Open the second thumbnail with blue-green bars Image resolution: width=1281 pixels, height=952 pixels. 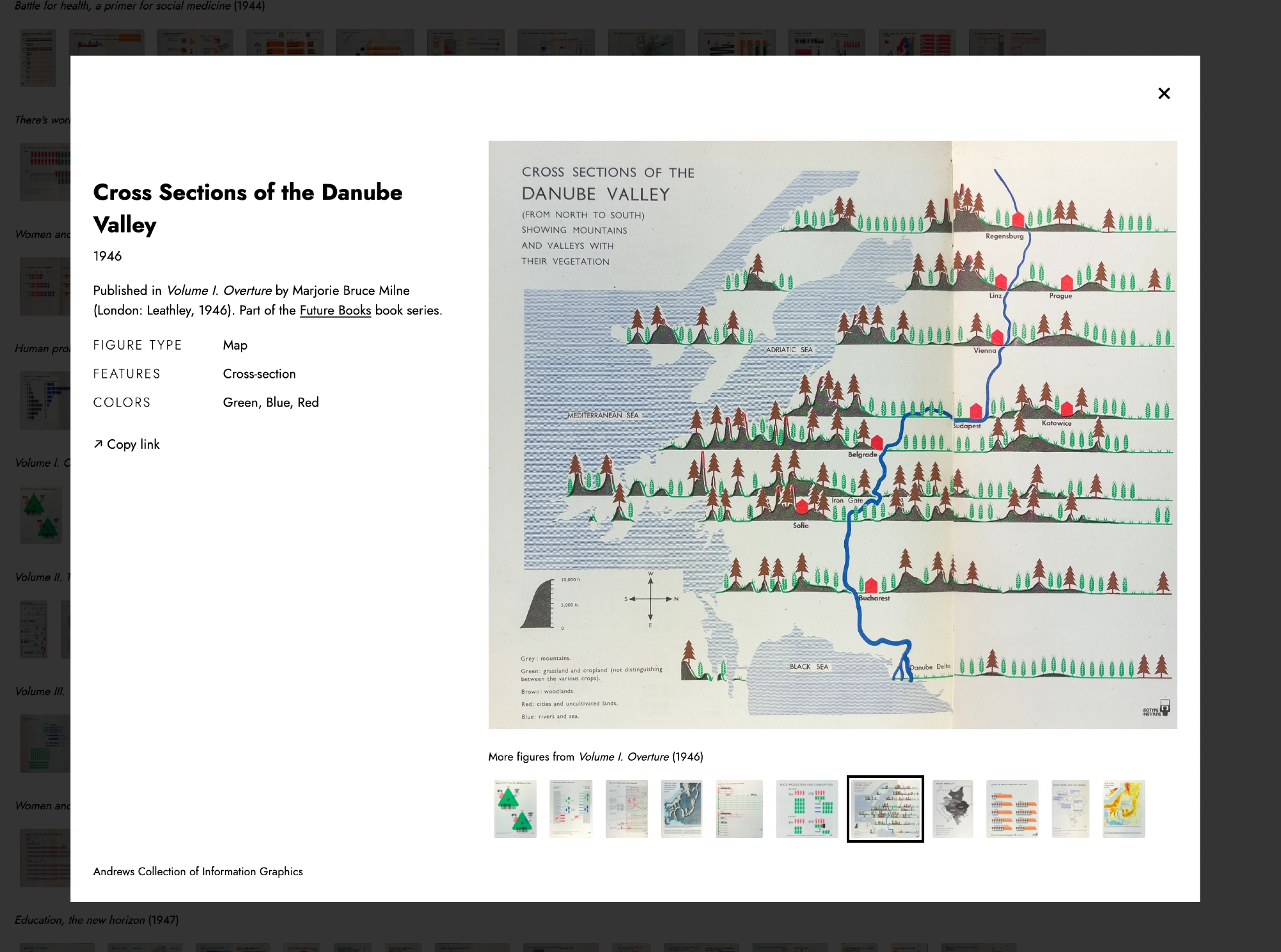tap(571, 809)
